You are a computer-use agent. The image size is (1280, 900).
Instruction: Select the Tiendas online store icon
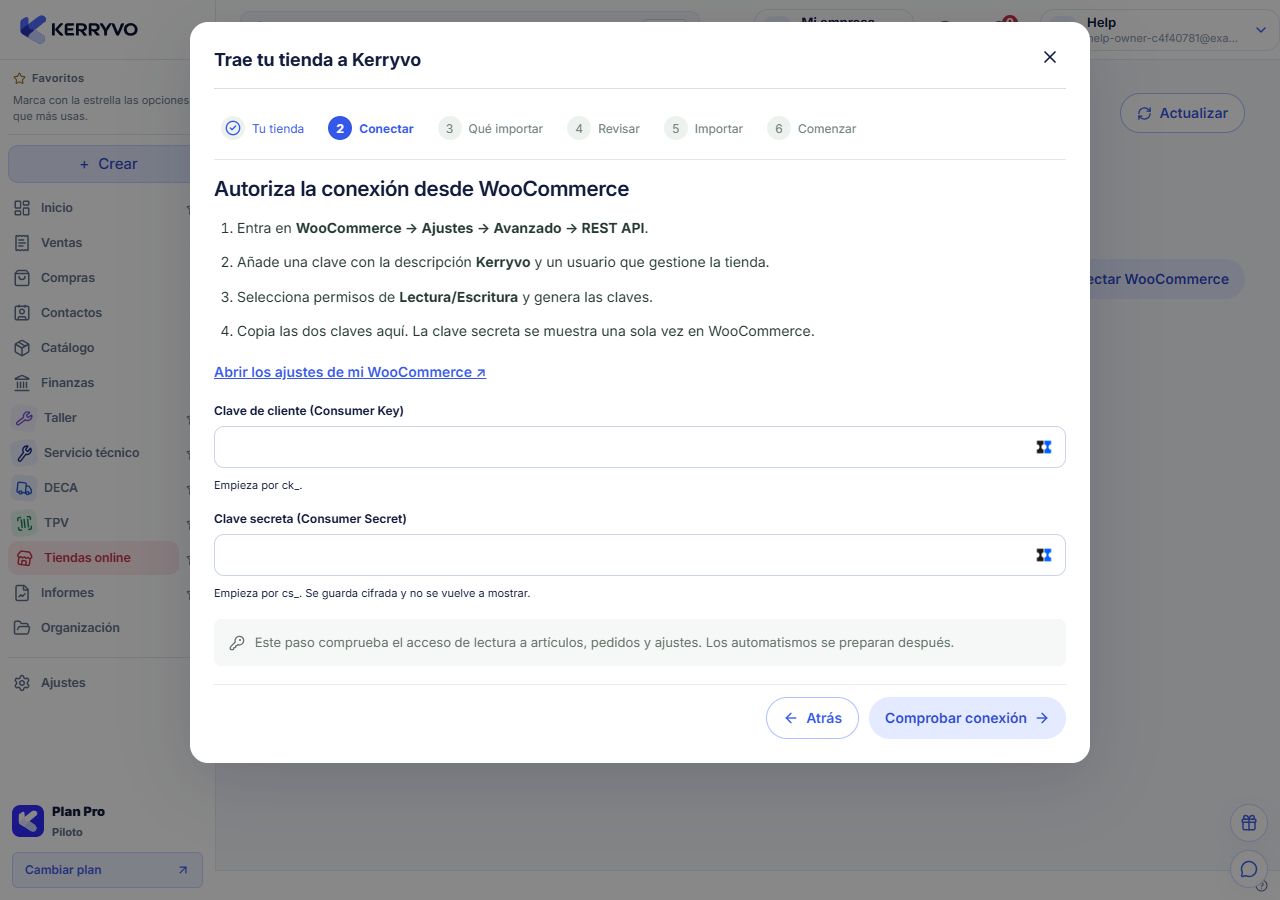click(24, 558)
